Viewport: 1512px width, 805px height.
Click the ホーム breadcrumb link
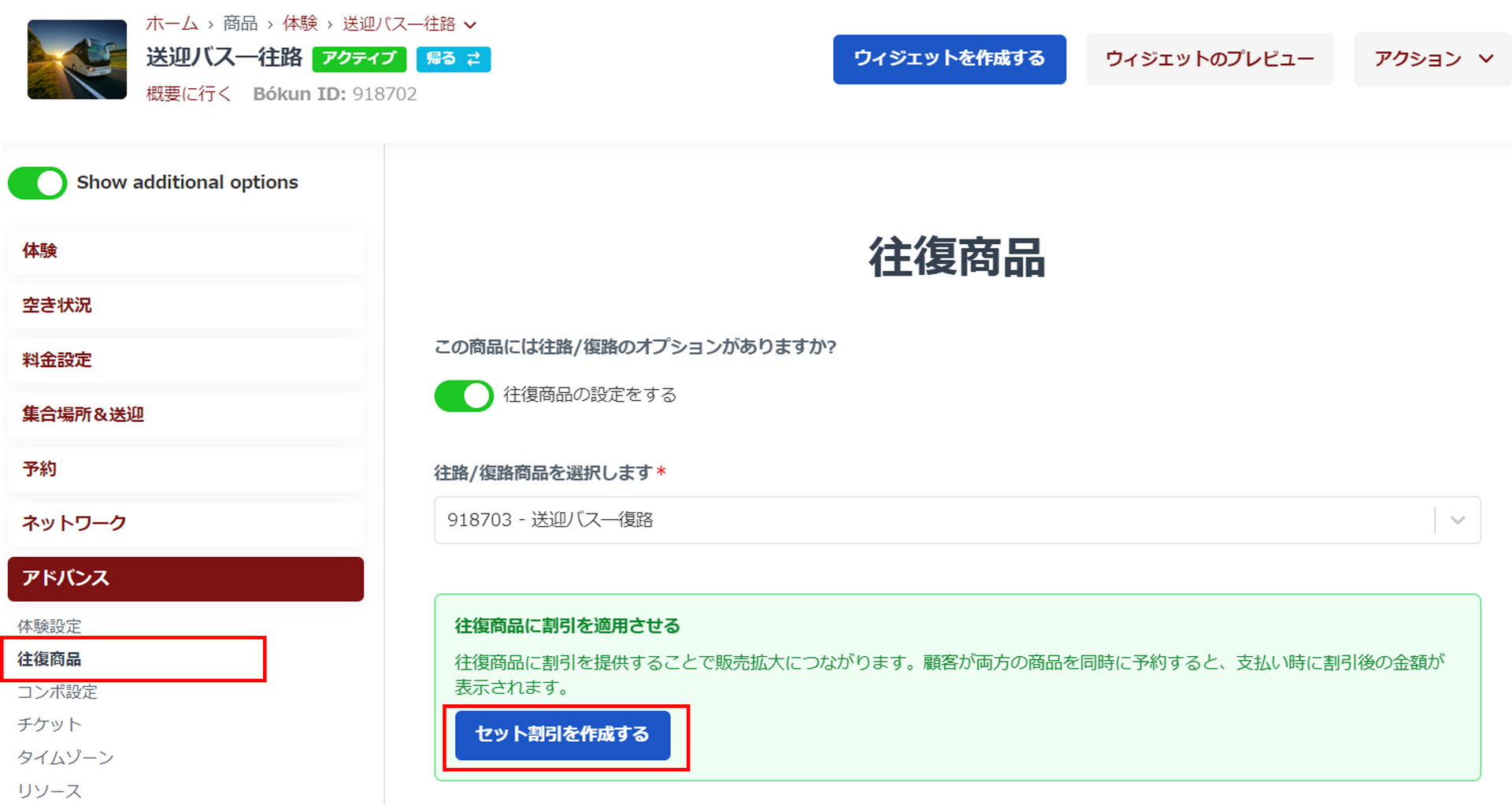coord(172,24)
